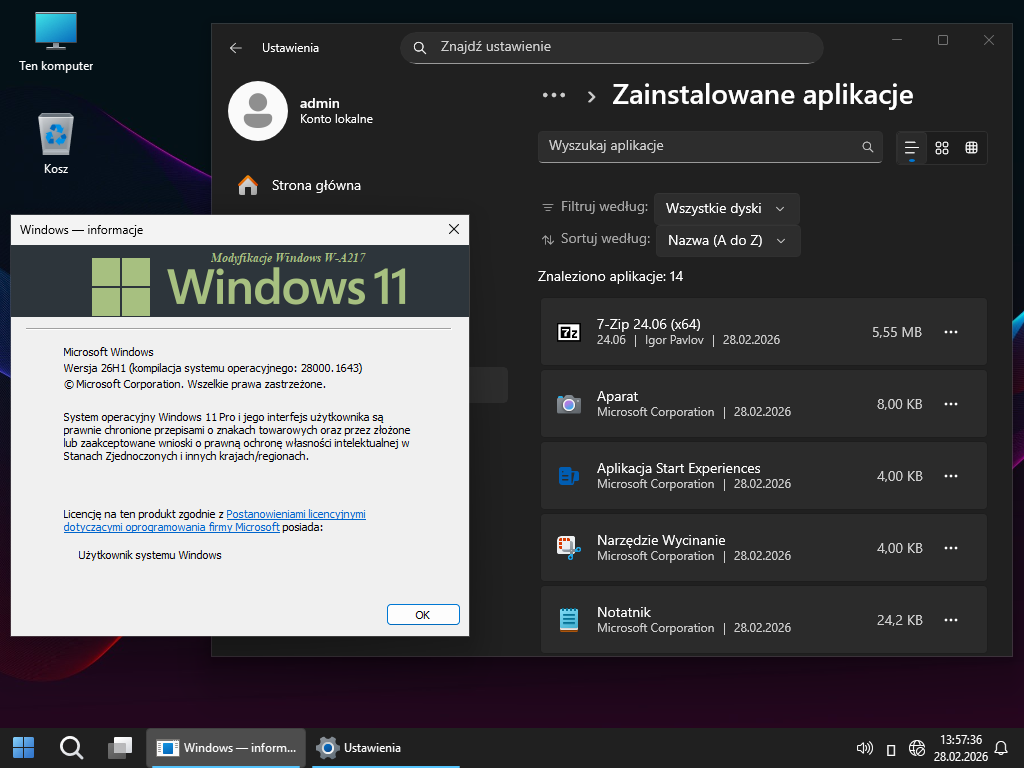Viewport: 1024px width, 768px height.
Task: Open more options for 7-Zip 24.06
Action: click(x=951, y=332)
